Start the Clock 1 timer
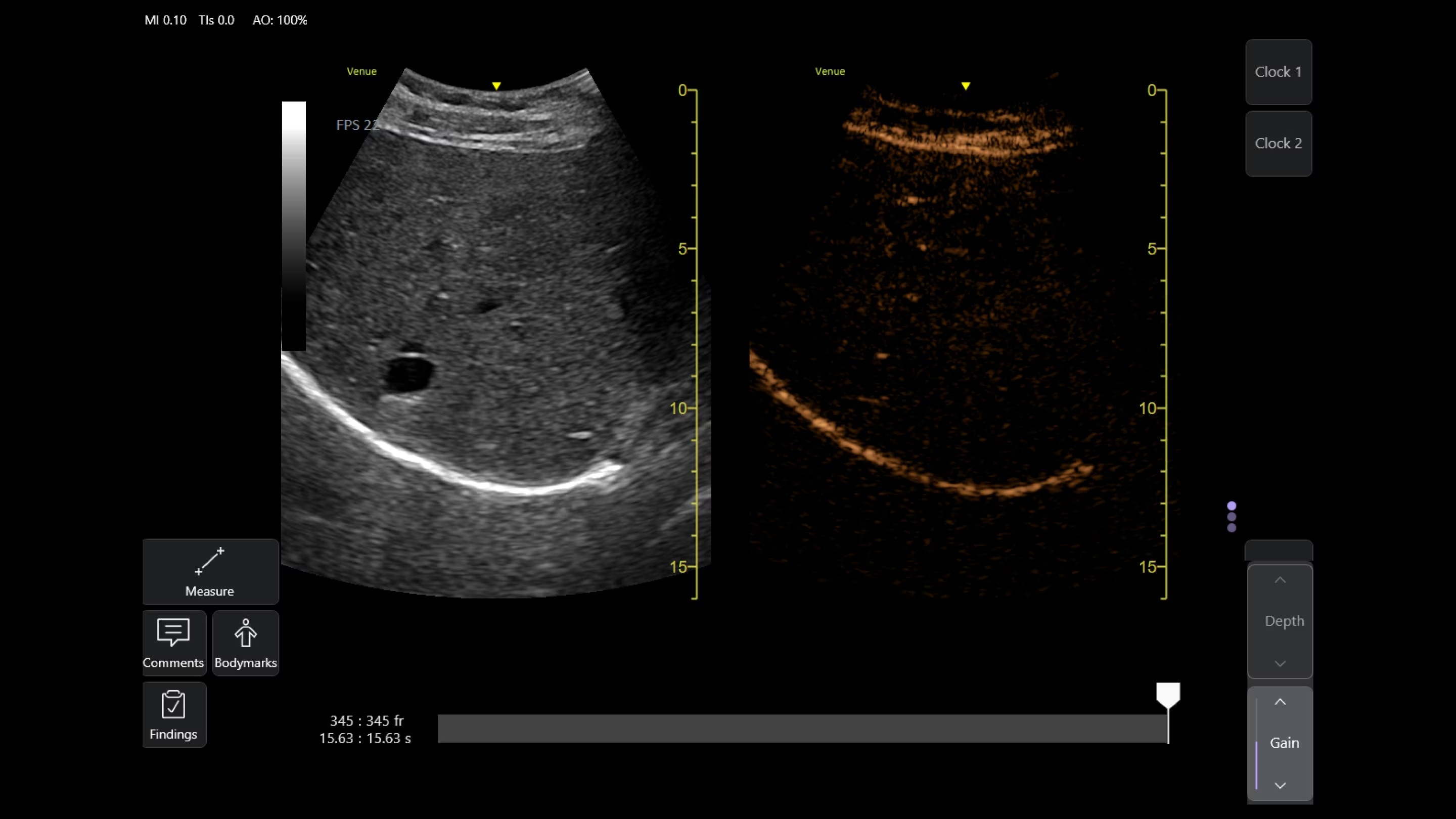1456x819 pixels. [1278, 72]
